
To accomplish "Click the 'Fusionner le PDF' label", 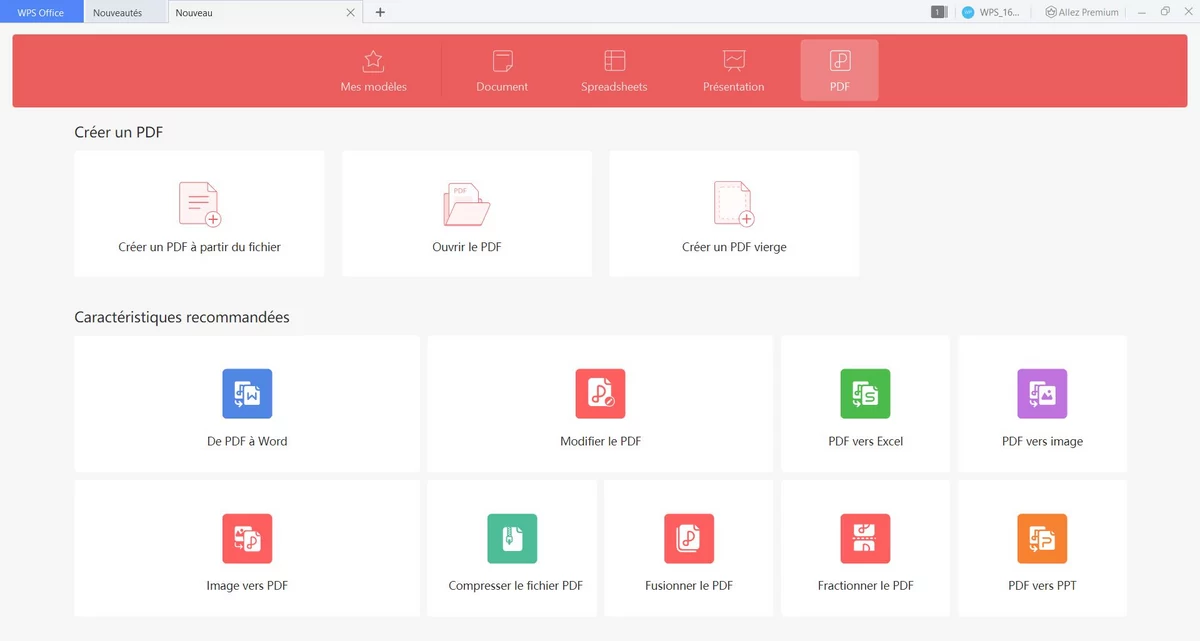I will tap(689, 586).
